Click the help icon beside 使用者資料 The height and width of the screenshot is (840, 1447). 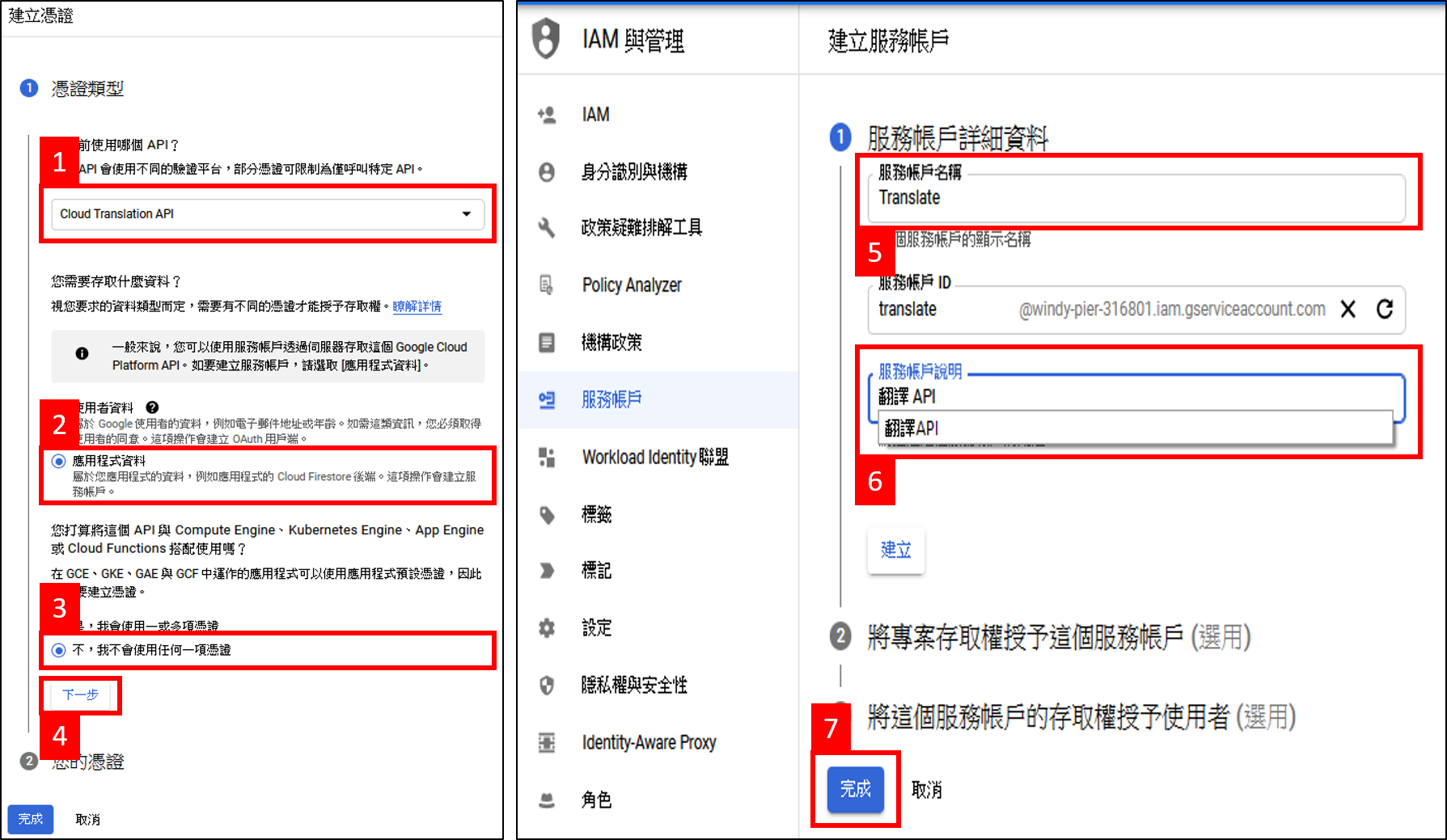(152, 407)
